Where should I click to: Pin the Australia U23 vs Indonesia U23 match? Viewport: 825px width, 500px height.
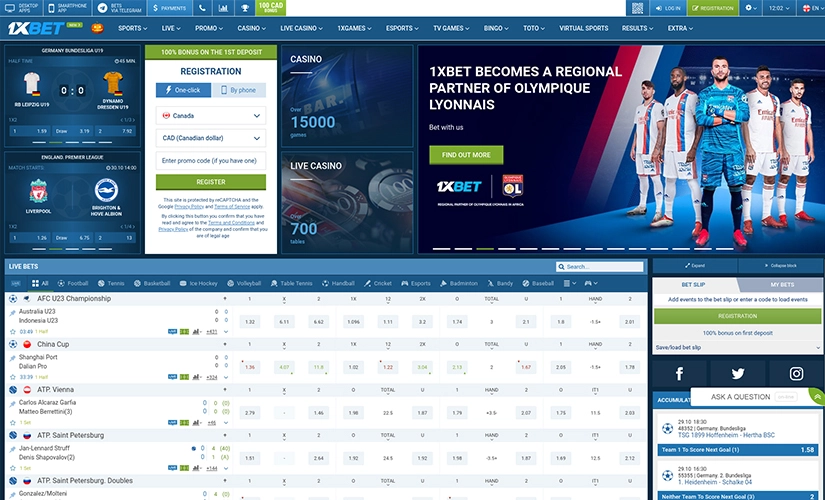13,313
